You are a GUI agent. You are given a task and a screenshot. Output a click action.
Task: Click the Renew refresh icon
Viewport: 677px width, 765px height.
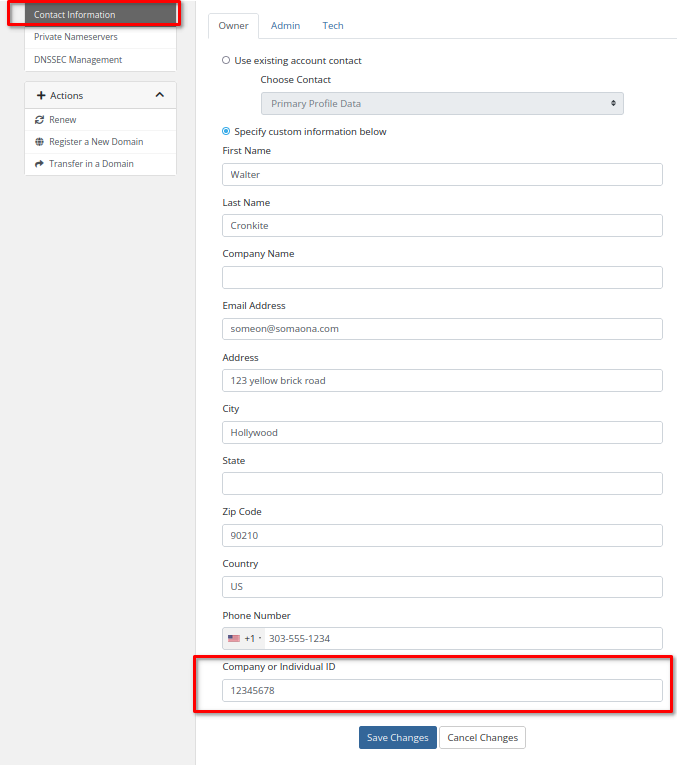[x=40, y=120]
